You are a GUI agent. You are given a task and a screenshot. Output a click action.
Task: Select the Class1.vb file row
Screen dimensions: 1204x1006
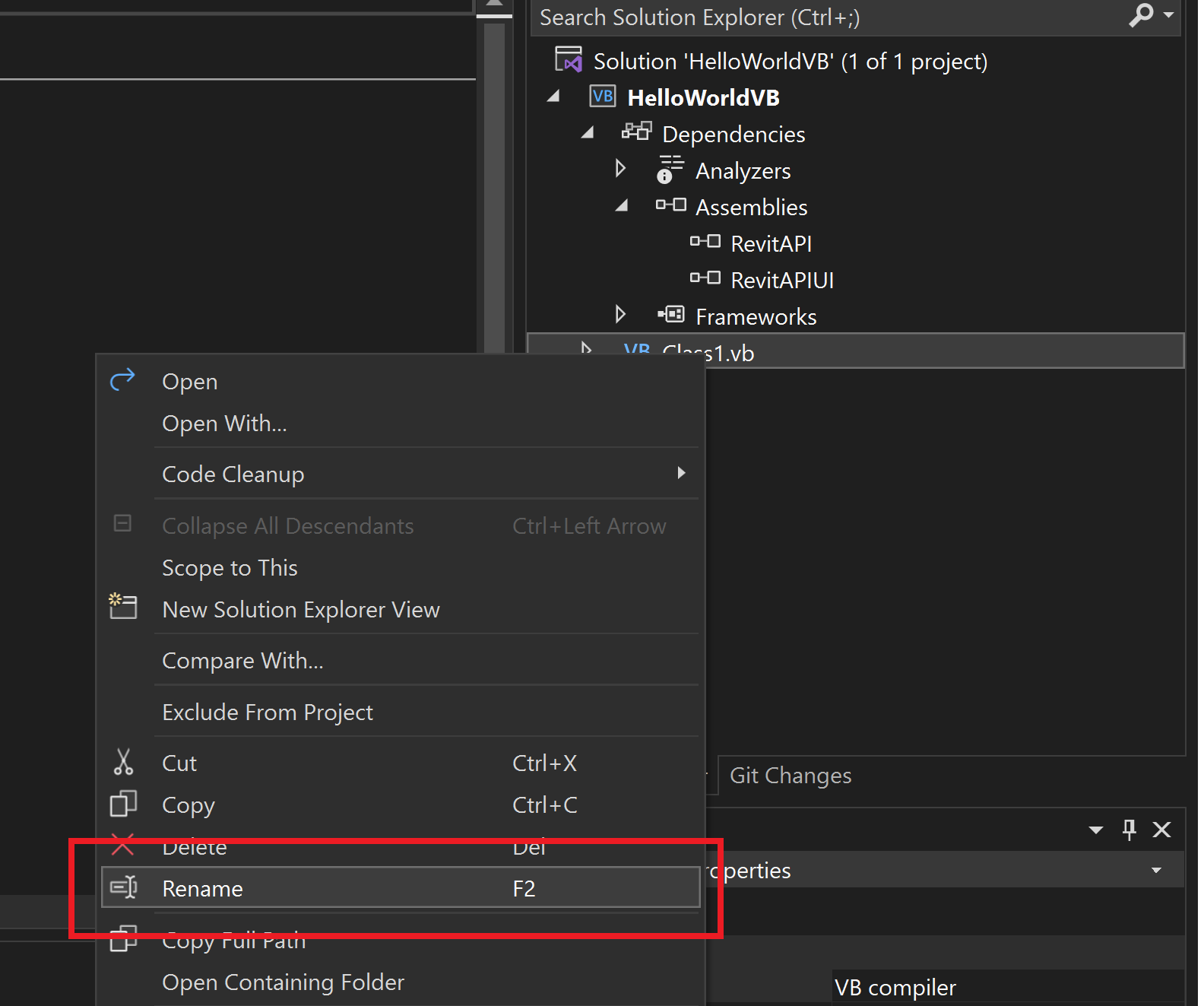pos(855,351)
